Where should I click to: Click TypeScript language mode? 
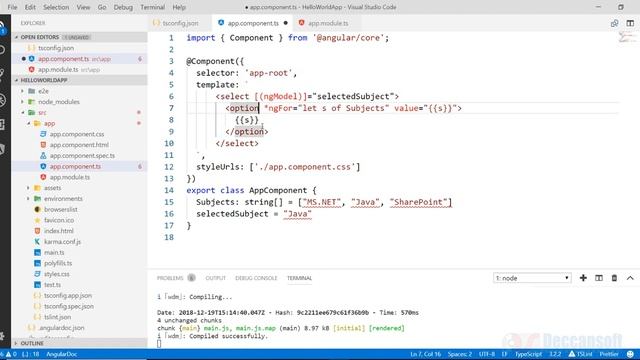(528, 354)
